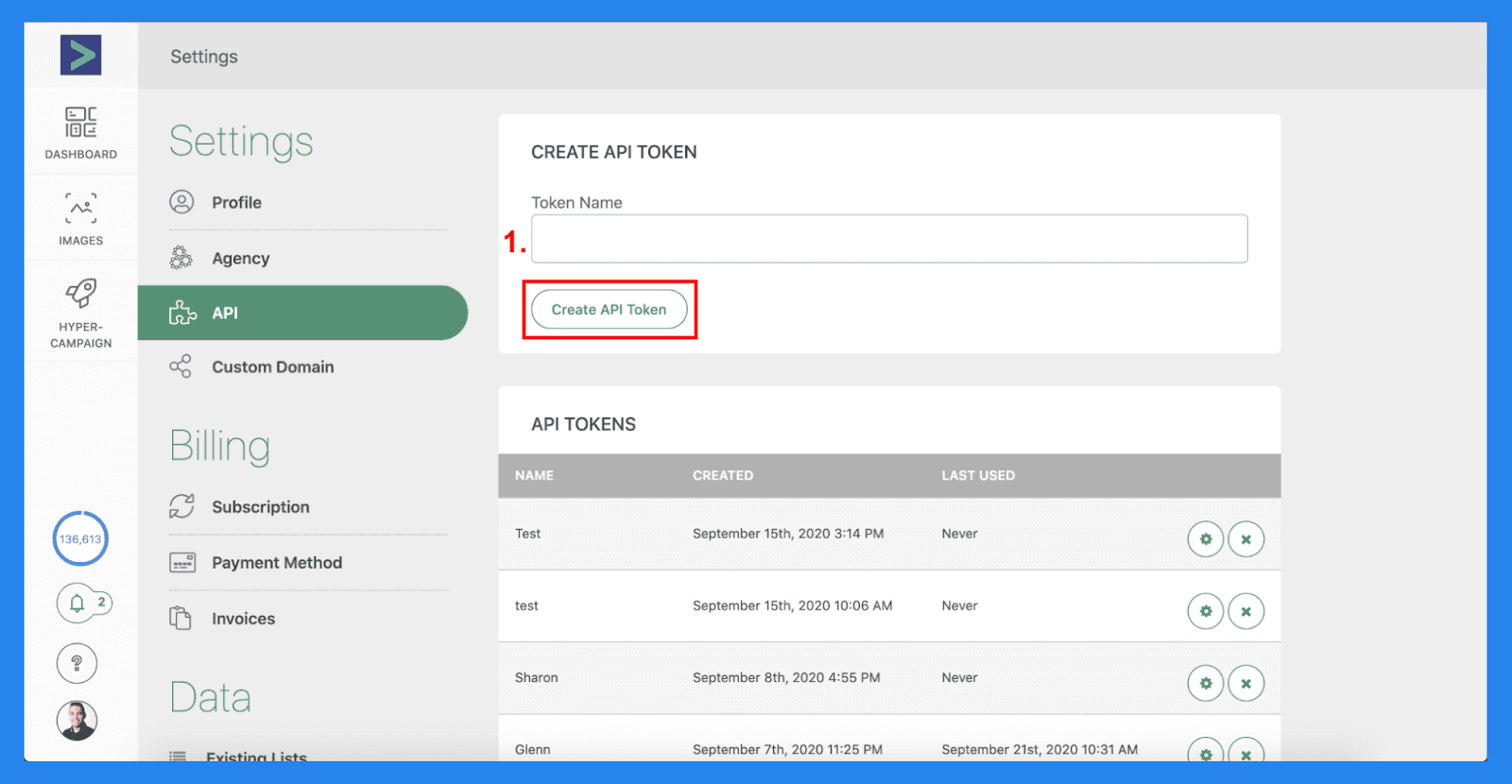This screenshot has width=1512, height=784.
Task: Delete the Glenn token with X
Action: point(1246,752)
